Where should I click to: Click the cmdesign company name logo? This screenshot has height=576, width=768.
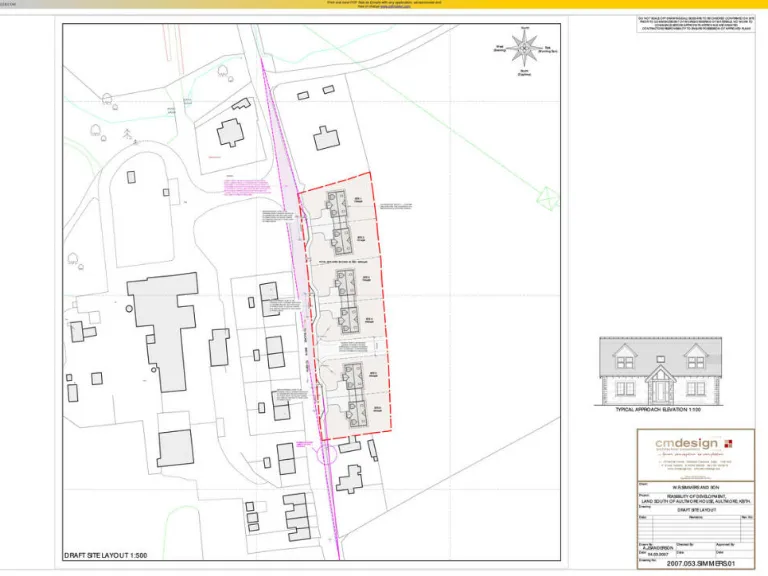point(686,443)
